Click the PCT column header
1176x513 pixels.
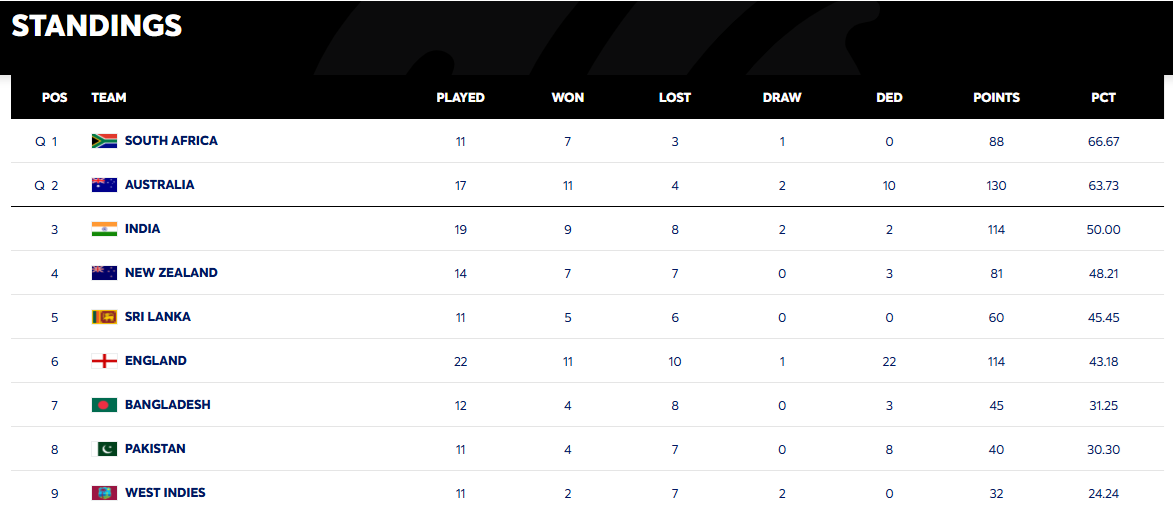(x=1103, y=98)
